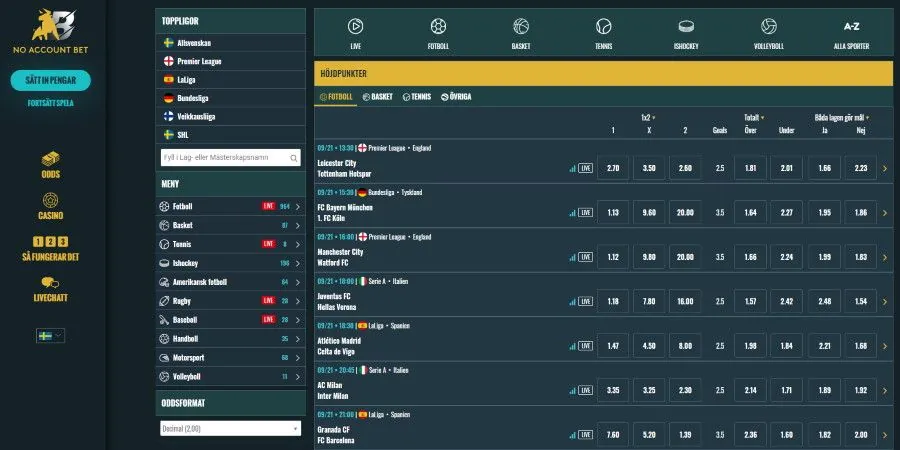Click the Swedish flag next to Allsvenskan
Screen dimensions: 900x450
(169, 43)
